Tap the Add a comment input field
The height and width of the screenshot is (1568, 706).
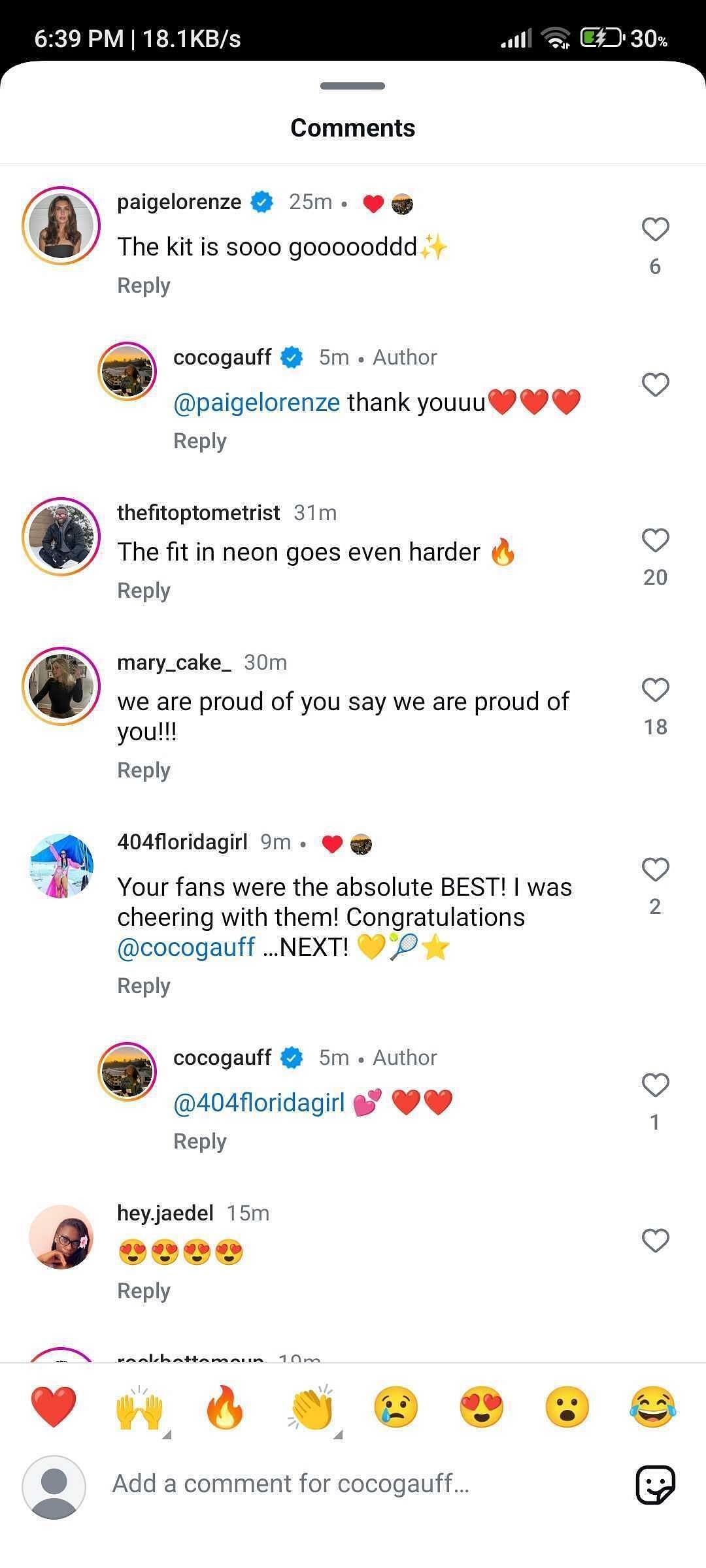click(x=353, y=1484)
